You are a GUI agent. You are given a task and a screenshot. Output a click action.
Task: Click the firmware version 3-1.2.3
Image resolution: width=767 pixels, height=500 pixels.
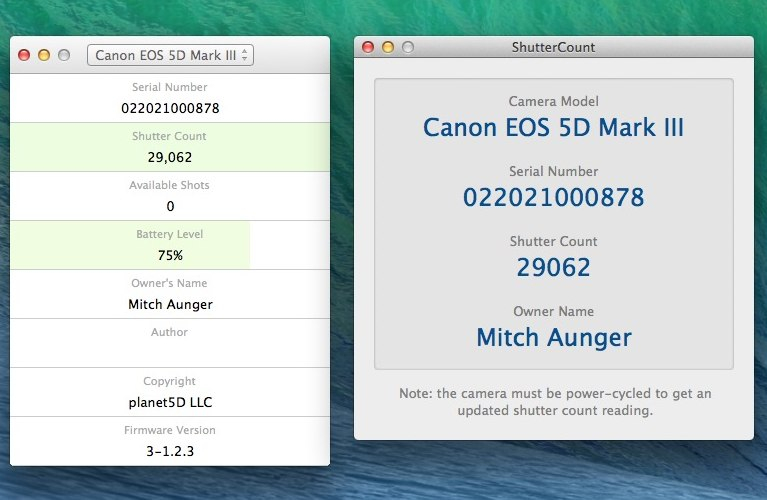coord(170,451)
